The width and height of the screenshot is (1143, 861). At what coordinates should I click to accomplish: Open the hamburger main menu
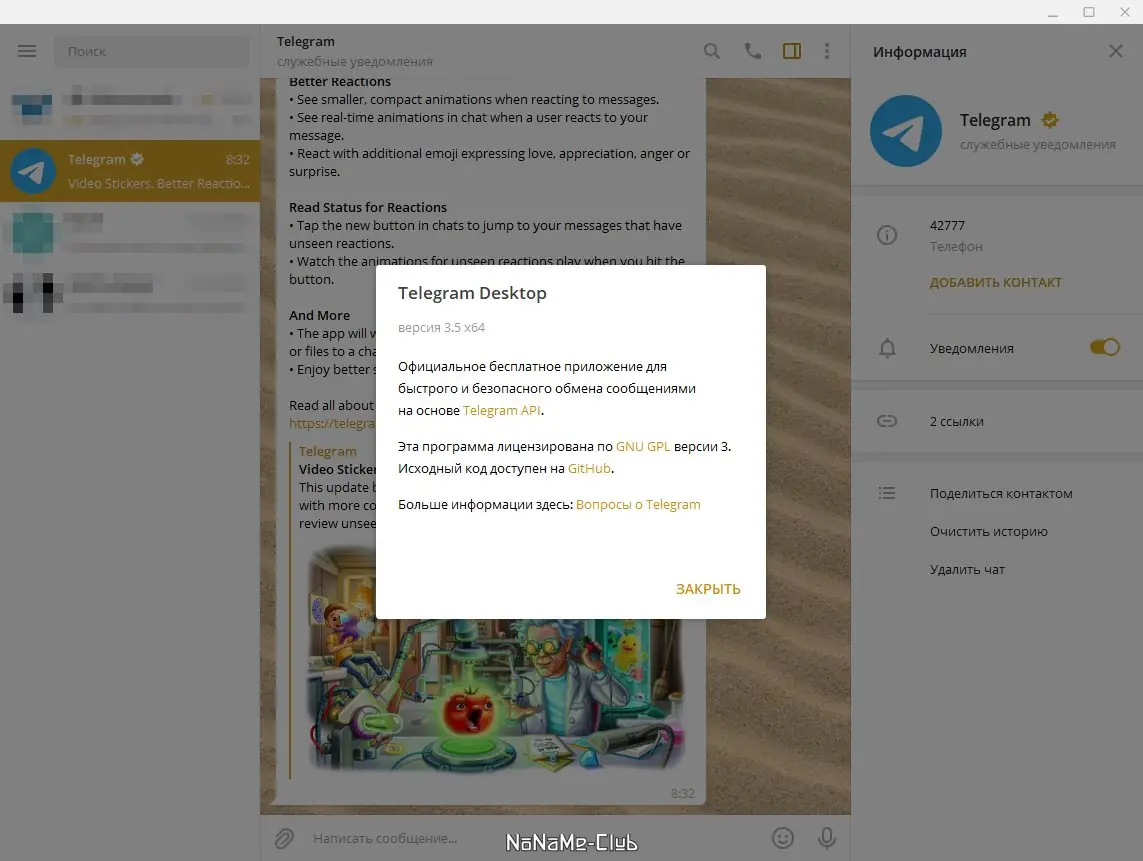[27, 51]
